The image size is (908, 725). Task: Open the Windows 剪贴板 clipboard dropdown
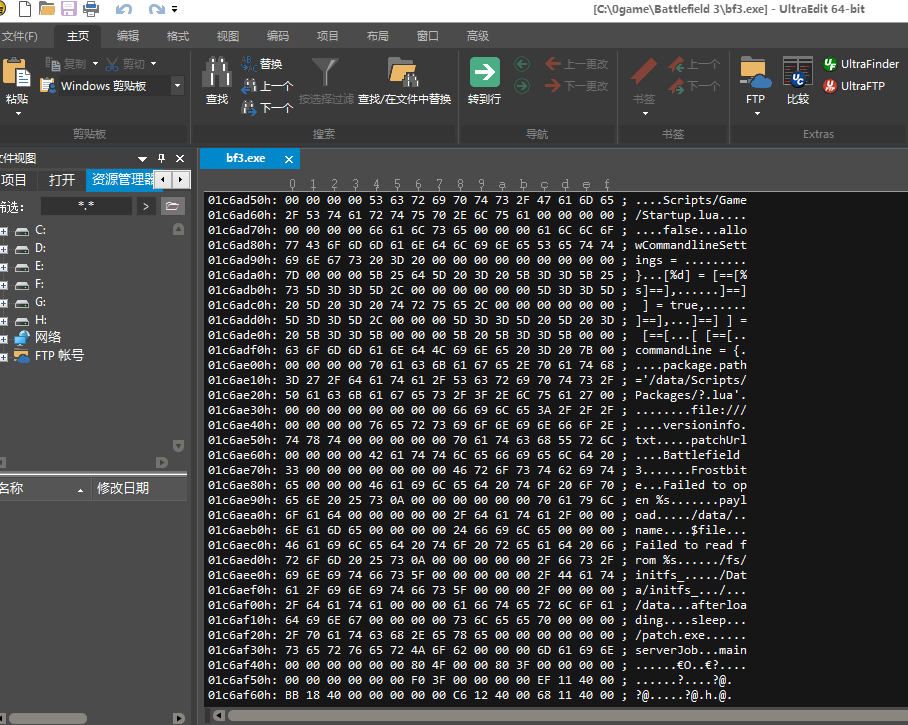click(178, 86)
